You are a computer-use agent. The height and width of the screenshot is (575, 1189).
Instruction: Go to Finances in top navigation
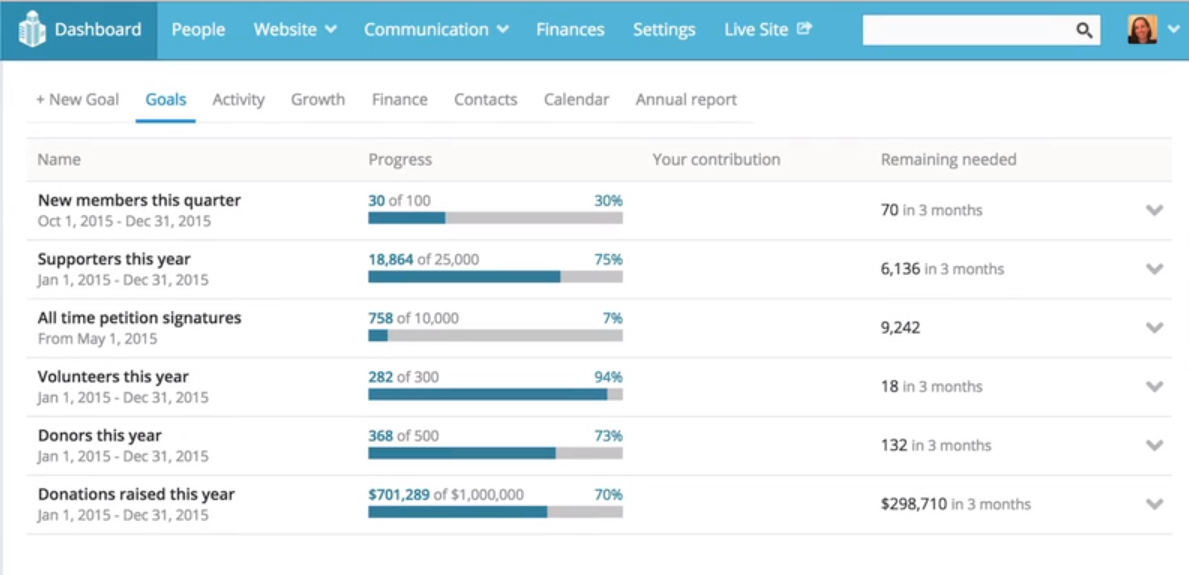pyautogui.click(x=570, y=30)
